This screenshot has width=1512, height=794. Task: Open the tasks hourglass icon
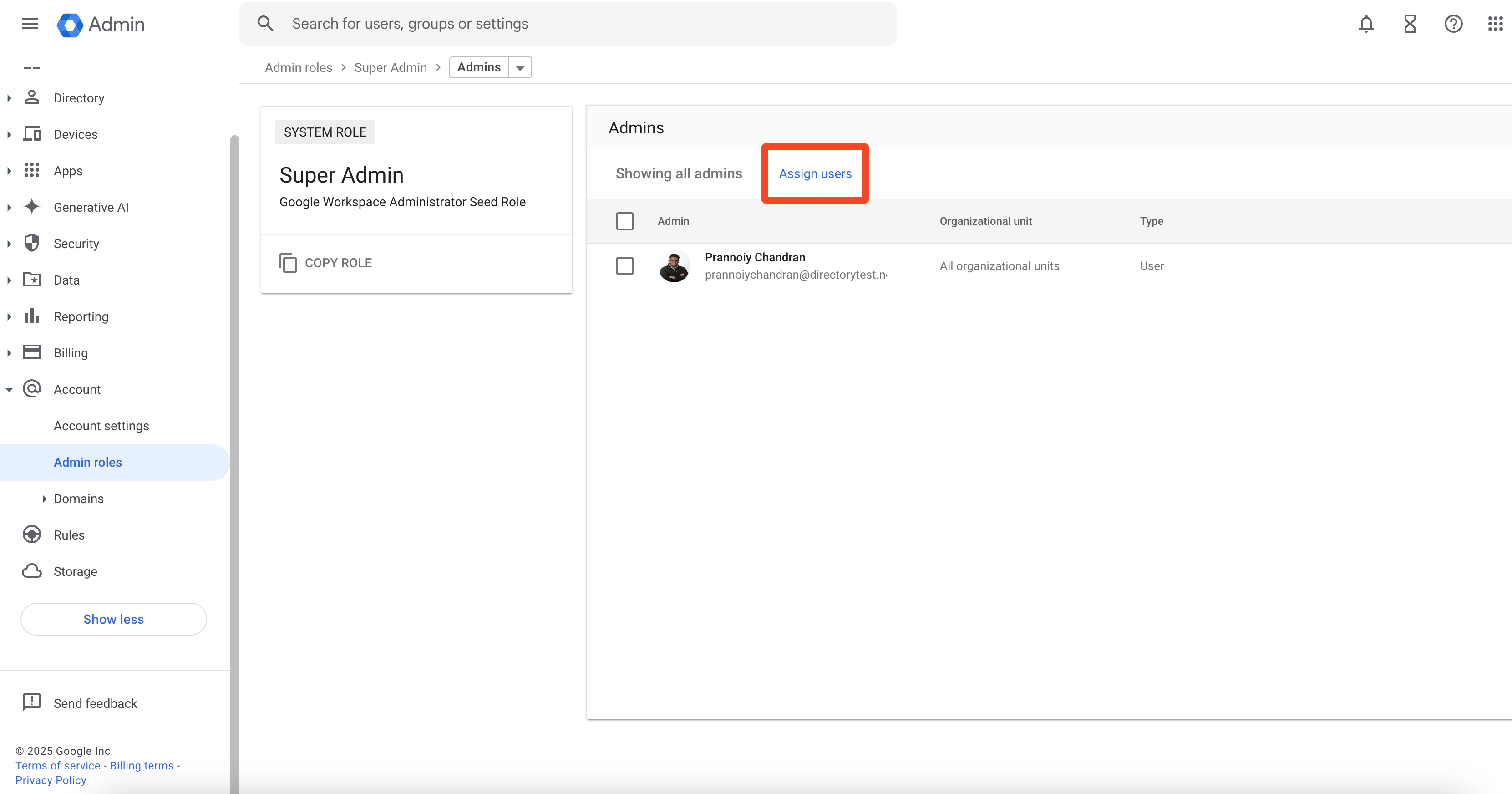tap(1409, 24)
